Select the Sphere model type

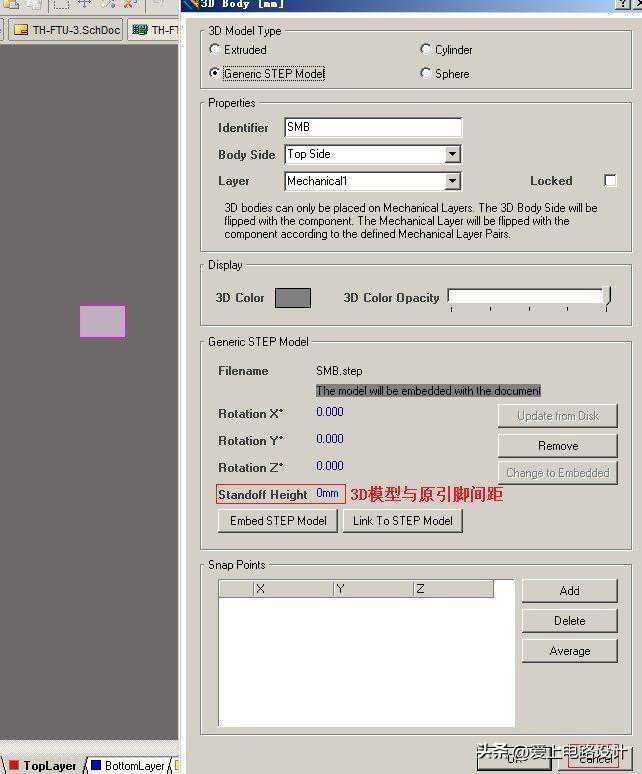[427, 73]
